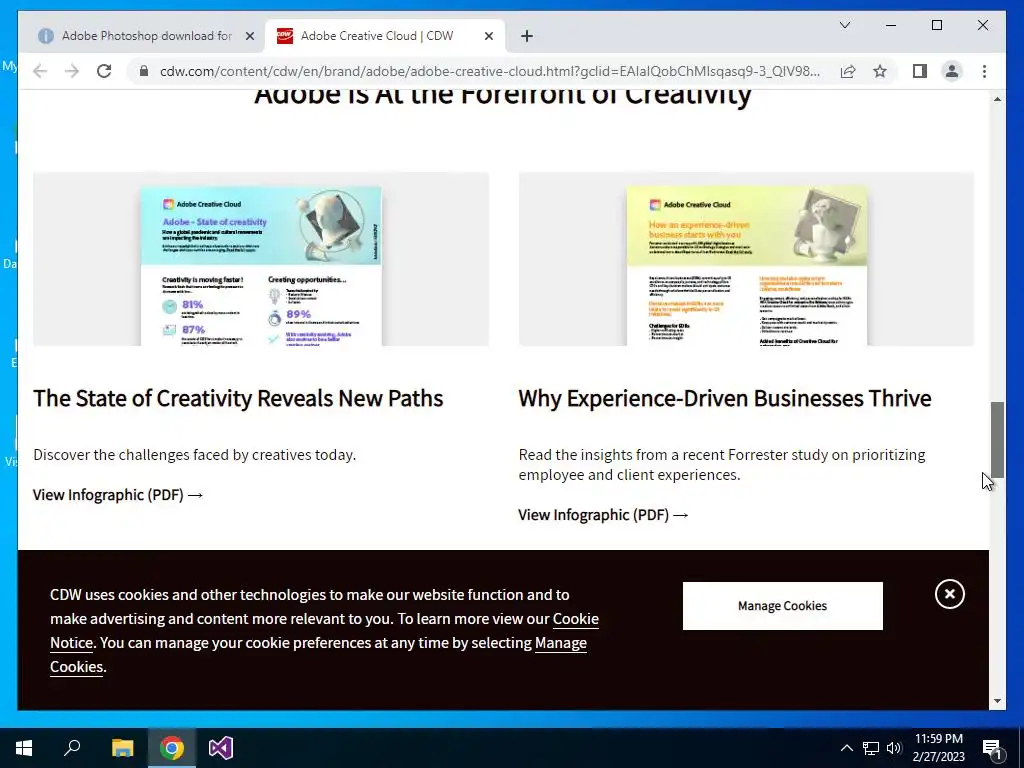Viewport: 1024px width, 768px height.
Task: Close the Adobe Photoshop download tab
Action: tap(249, 36)
